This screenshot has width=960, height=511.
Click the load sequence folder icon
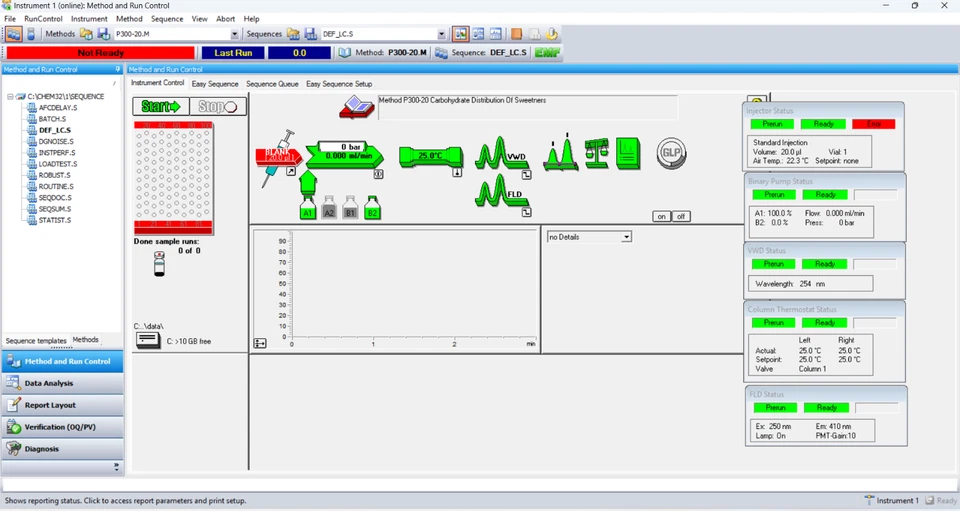[x=294, y=34]
